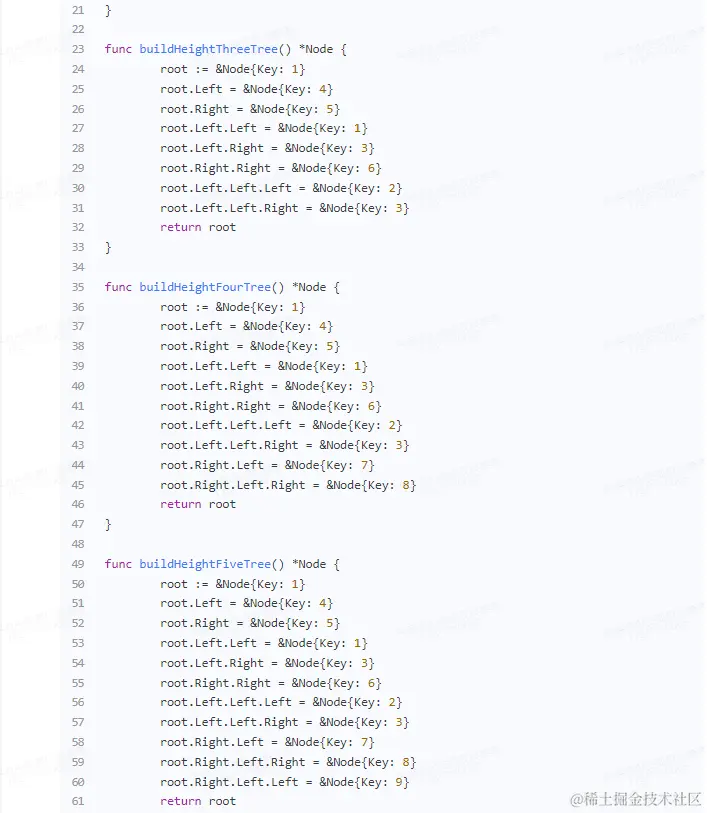The width and height of the screenshot is (707, 813).
Task: Click line number 21
Action: [78, 10]
